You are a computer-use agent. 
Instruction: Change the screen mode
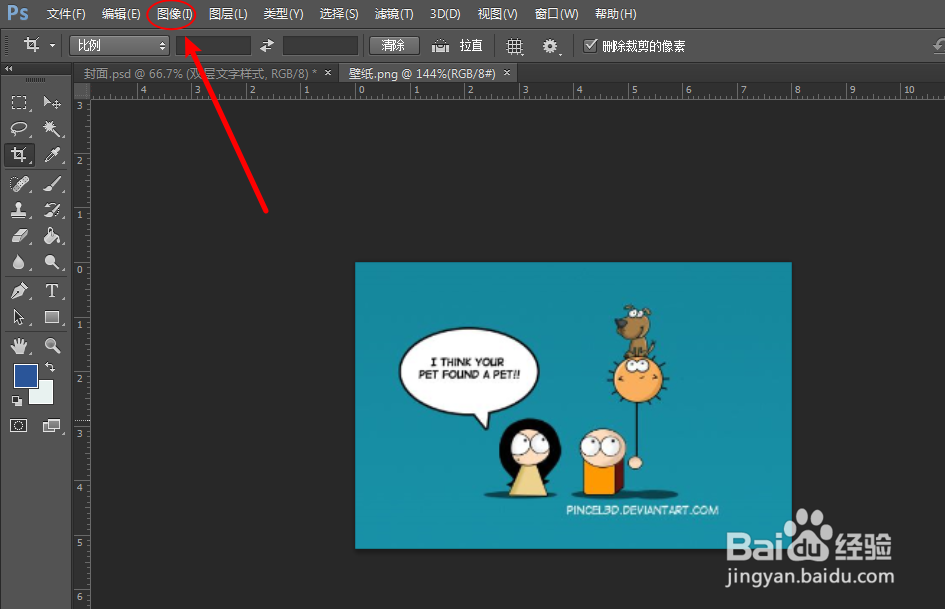pyautogui.click(x=52, y=426)
